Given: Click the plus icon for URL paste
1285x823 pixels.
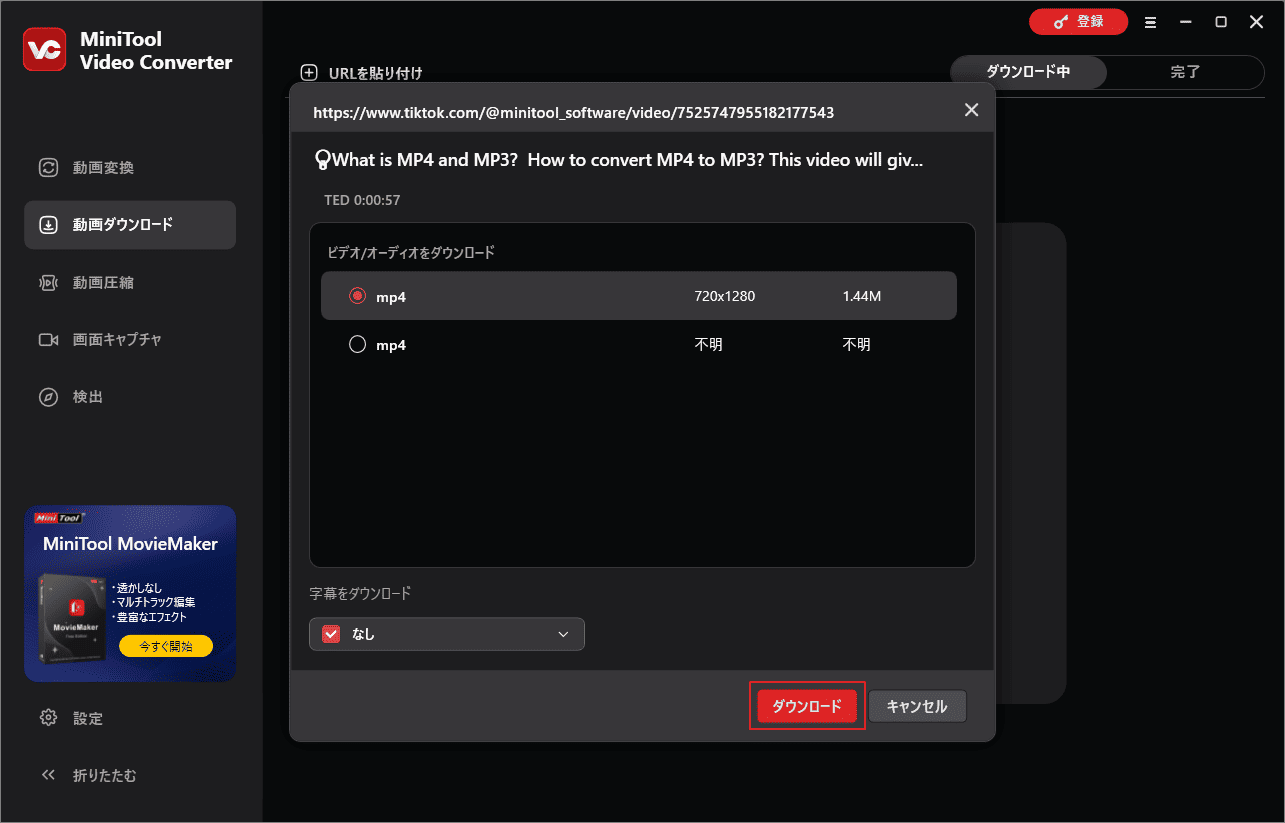Looking at the screenshot, I should pos(309,73).
